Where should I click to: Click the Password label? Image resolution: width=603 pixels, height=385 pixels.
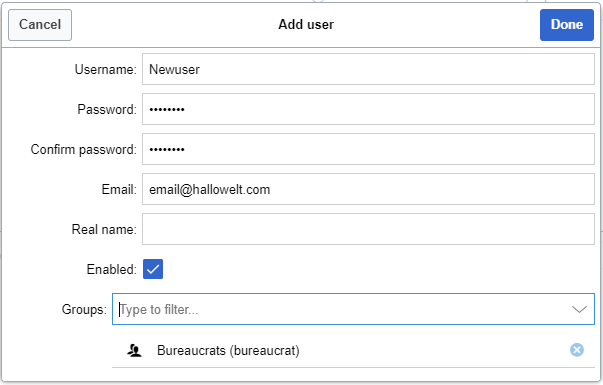point(107,110)
